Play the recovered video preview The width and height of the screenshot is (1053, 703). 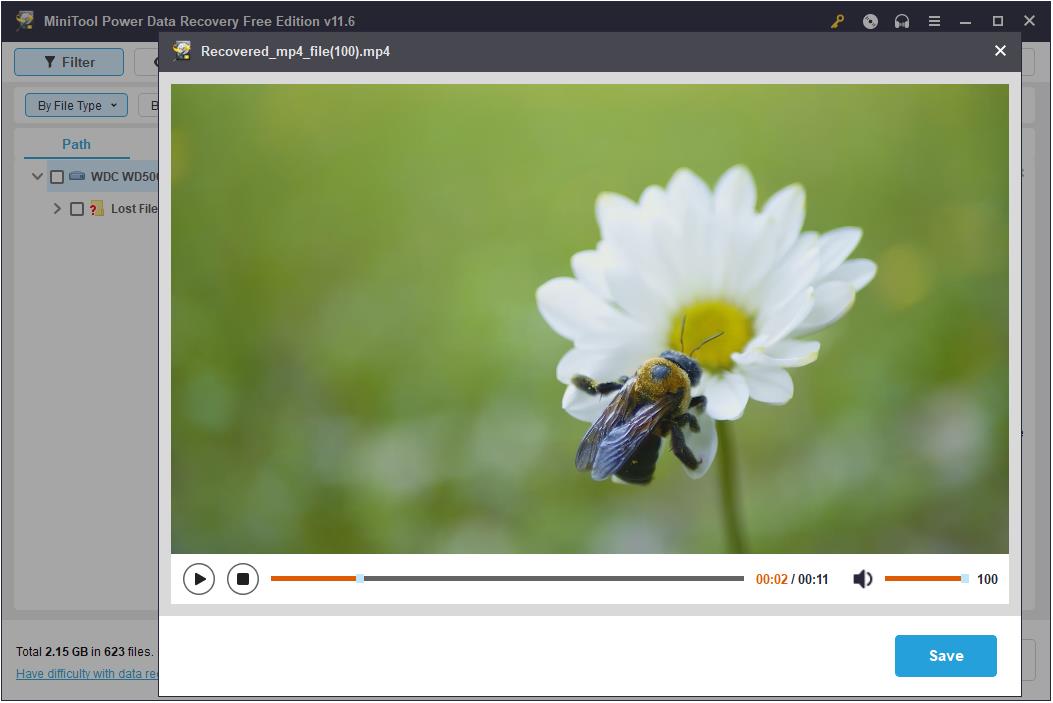click(199, 579)
